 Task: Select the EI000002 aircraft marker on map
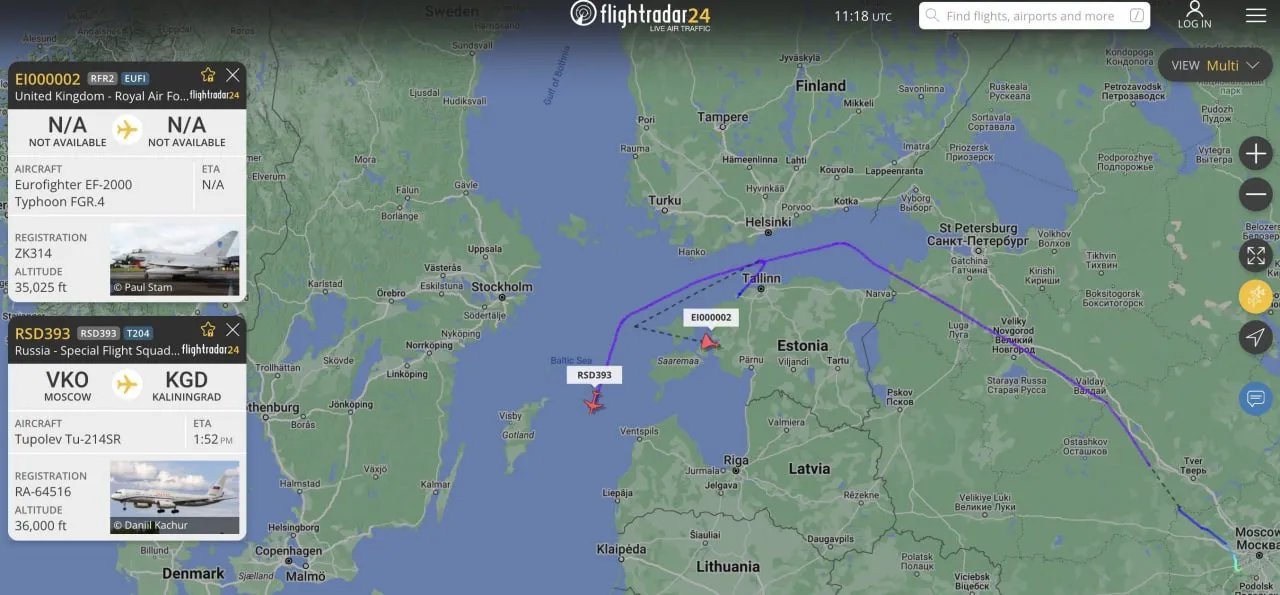click(709, 342)
